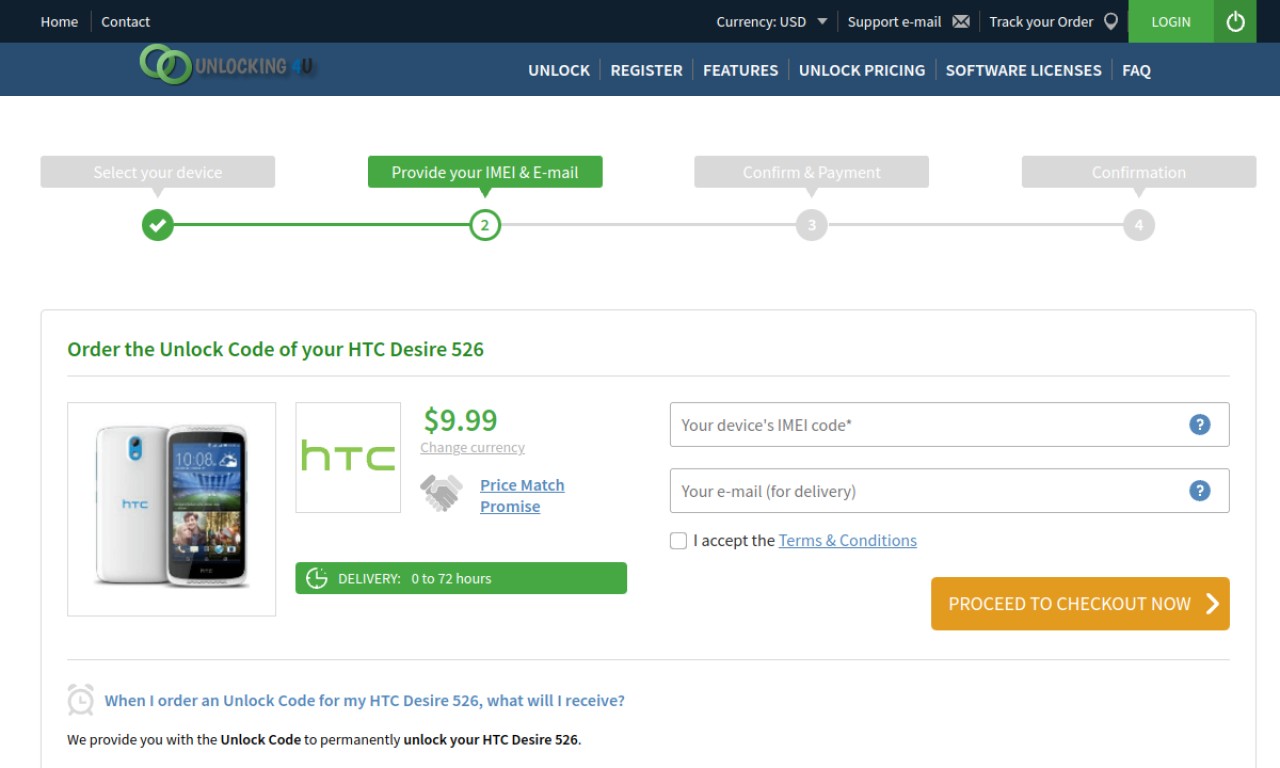The image size is (1280, 768).
Task: Accept the Terms & Conditions checkbox
Action: tap(678, 541)
